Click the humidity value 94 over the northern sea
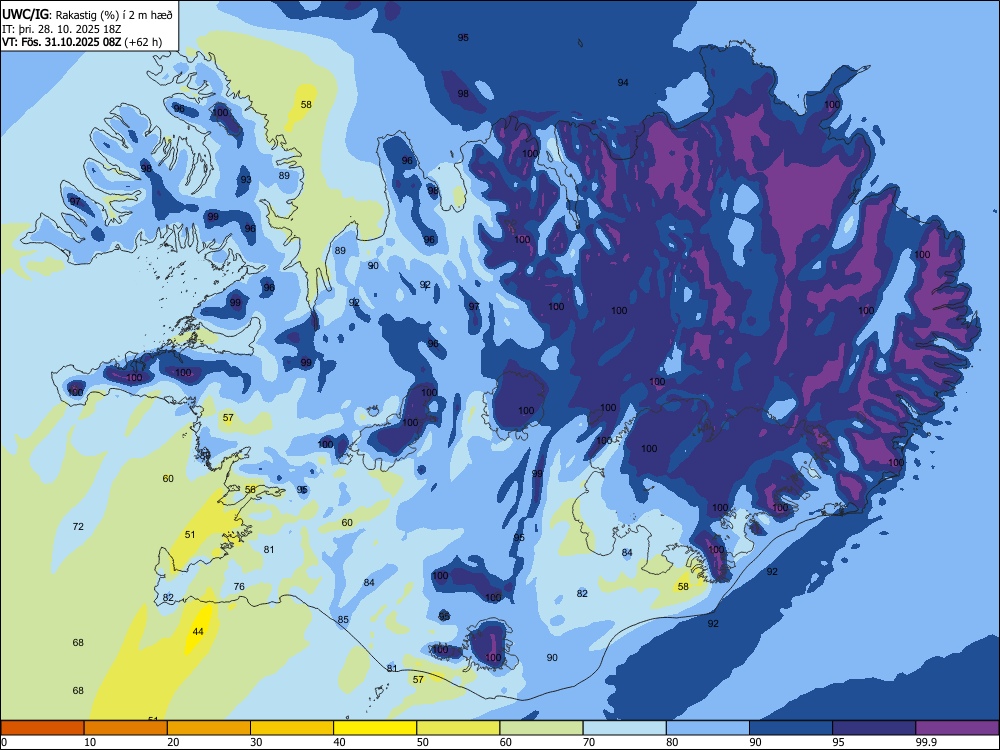This screenshot has height=750, width=1000. [x=623, y=82]
